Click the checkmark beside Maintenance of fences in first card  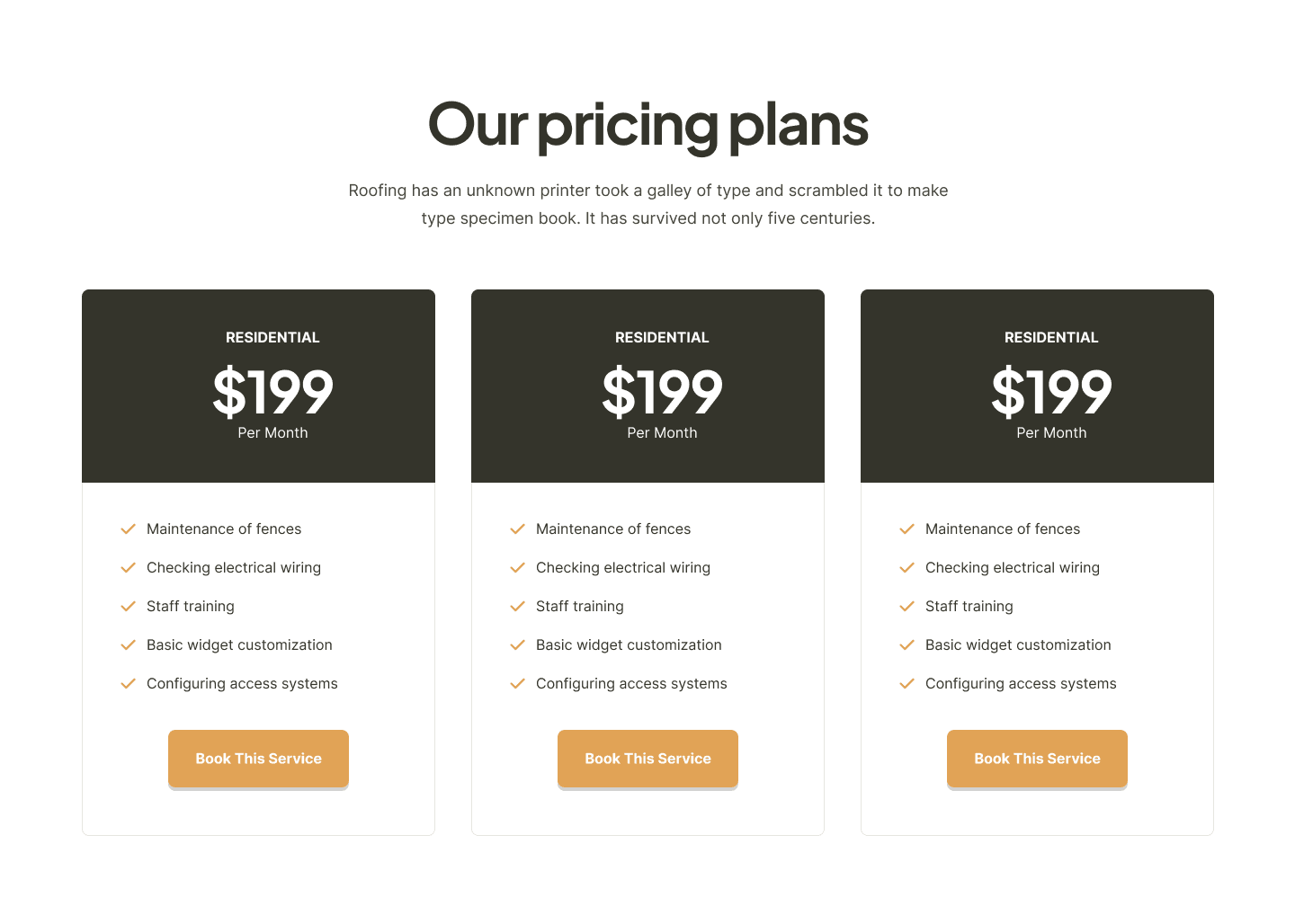129,529
